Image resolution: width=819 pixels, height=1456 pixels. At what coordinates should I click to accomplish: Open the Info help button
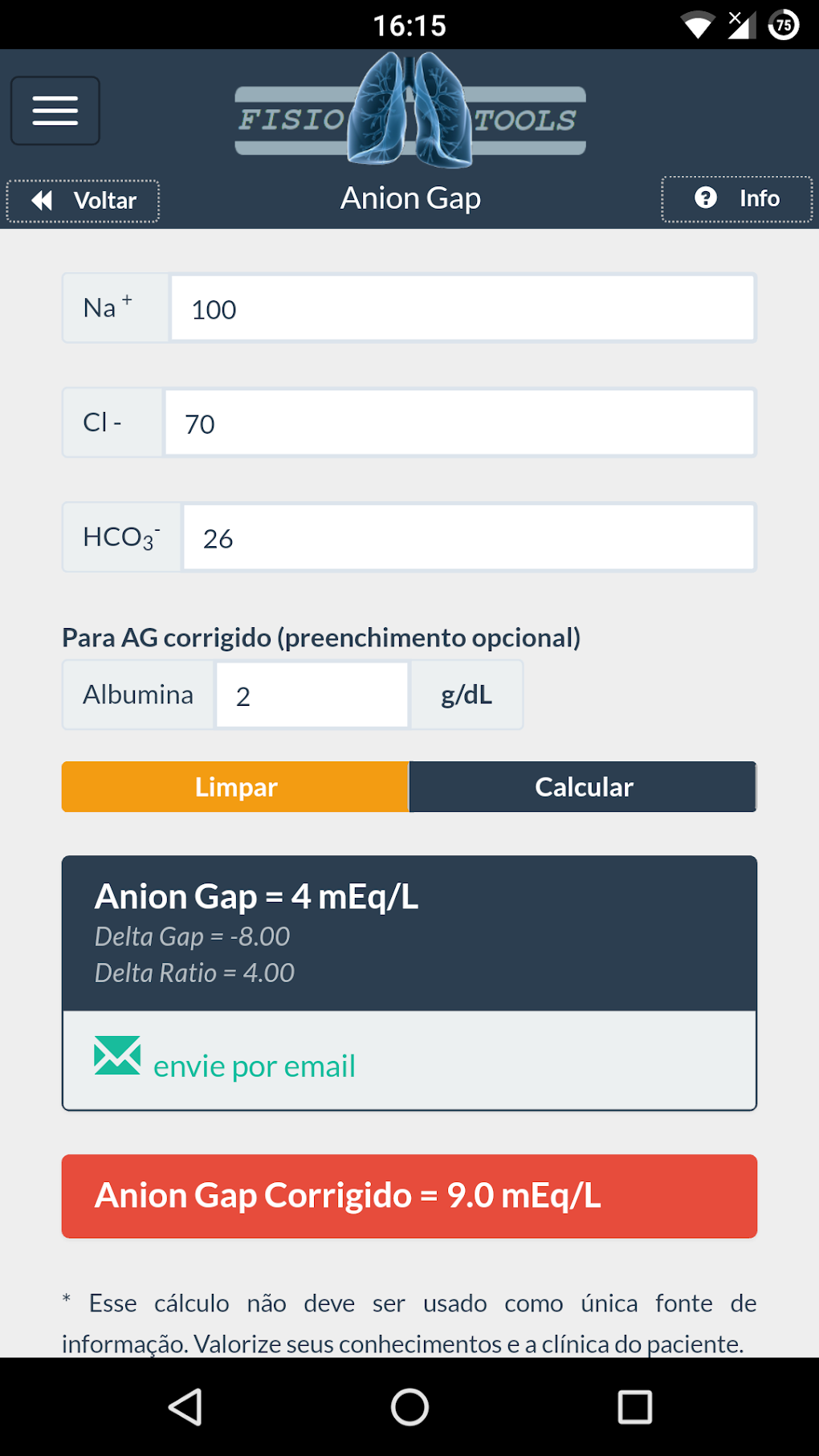pos(736,198)
